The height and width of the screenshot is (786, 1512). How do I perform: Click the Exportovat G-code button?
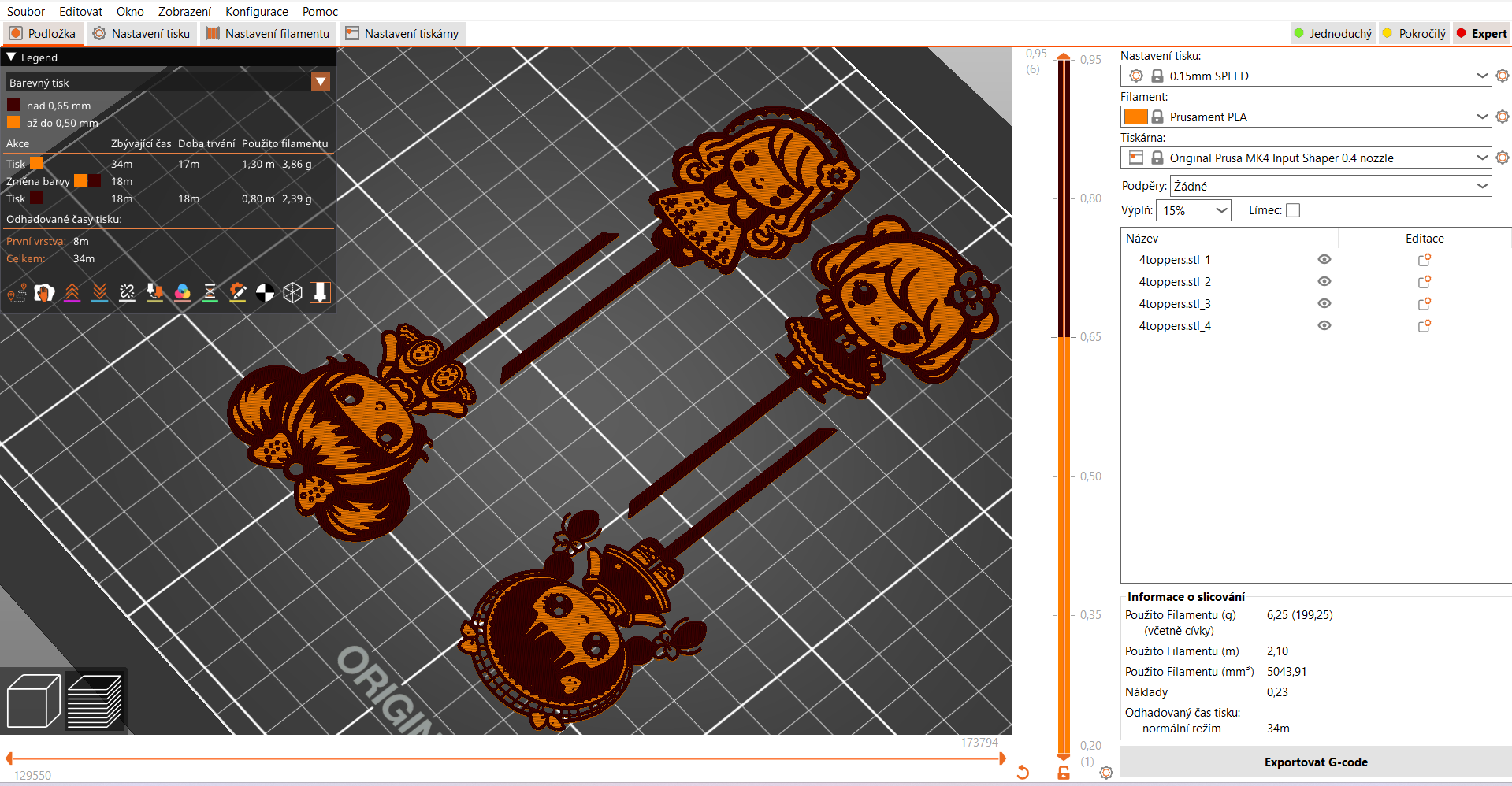pos(1316,762)
